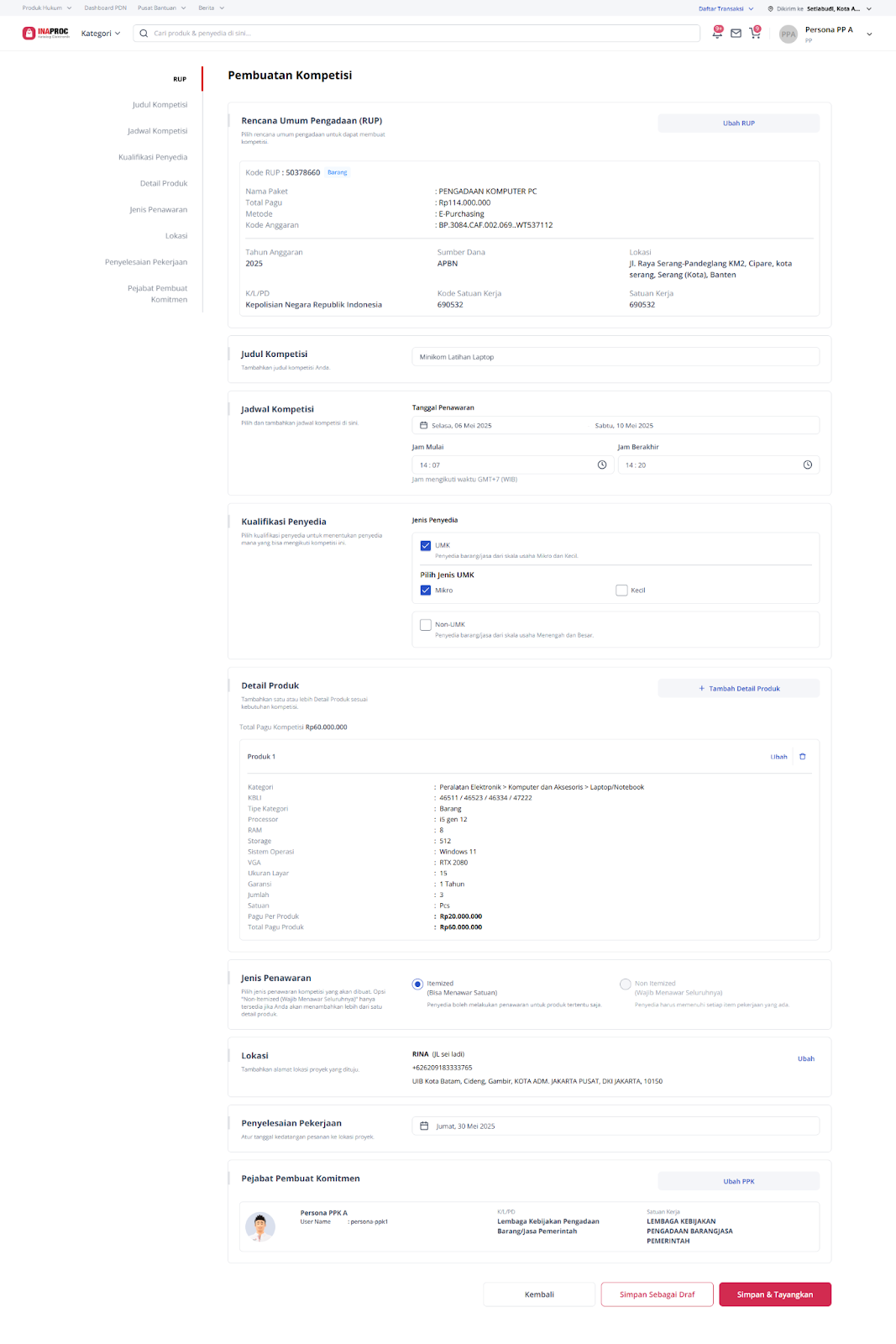The image size is (896, 1344).
Task: Expand the Kategori dropdown
Action: 101,34
